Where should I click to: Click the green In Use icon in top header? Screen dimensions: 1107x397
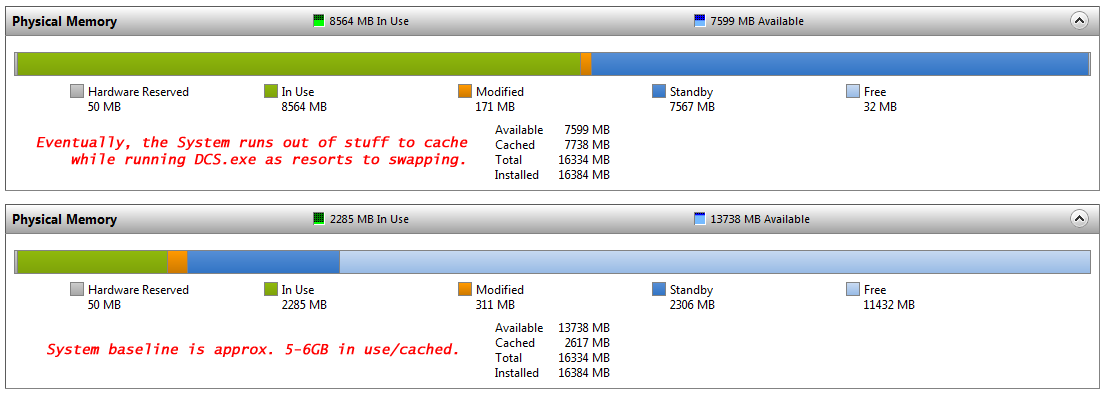point(318,21)
